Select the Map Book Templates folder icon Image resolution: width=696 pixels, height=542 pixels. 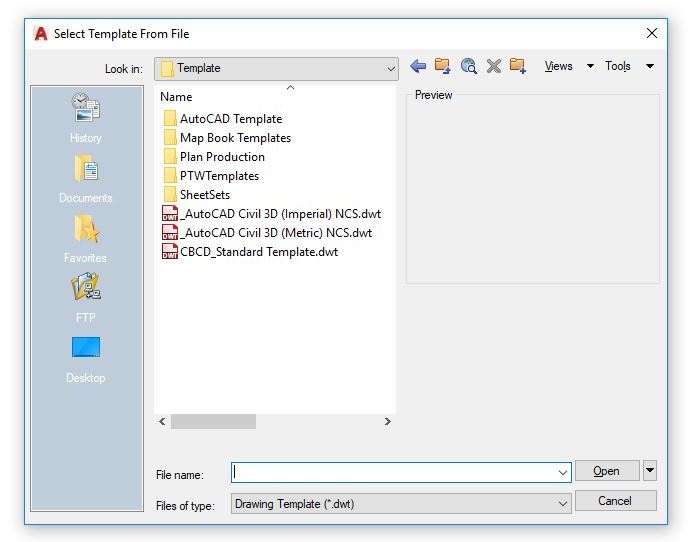click(x=170, y=138)
